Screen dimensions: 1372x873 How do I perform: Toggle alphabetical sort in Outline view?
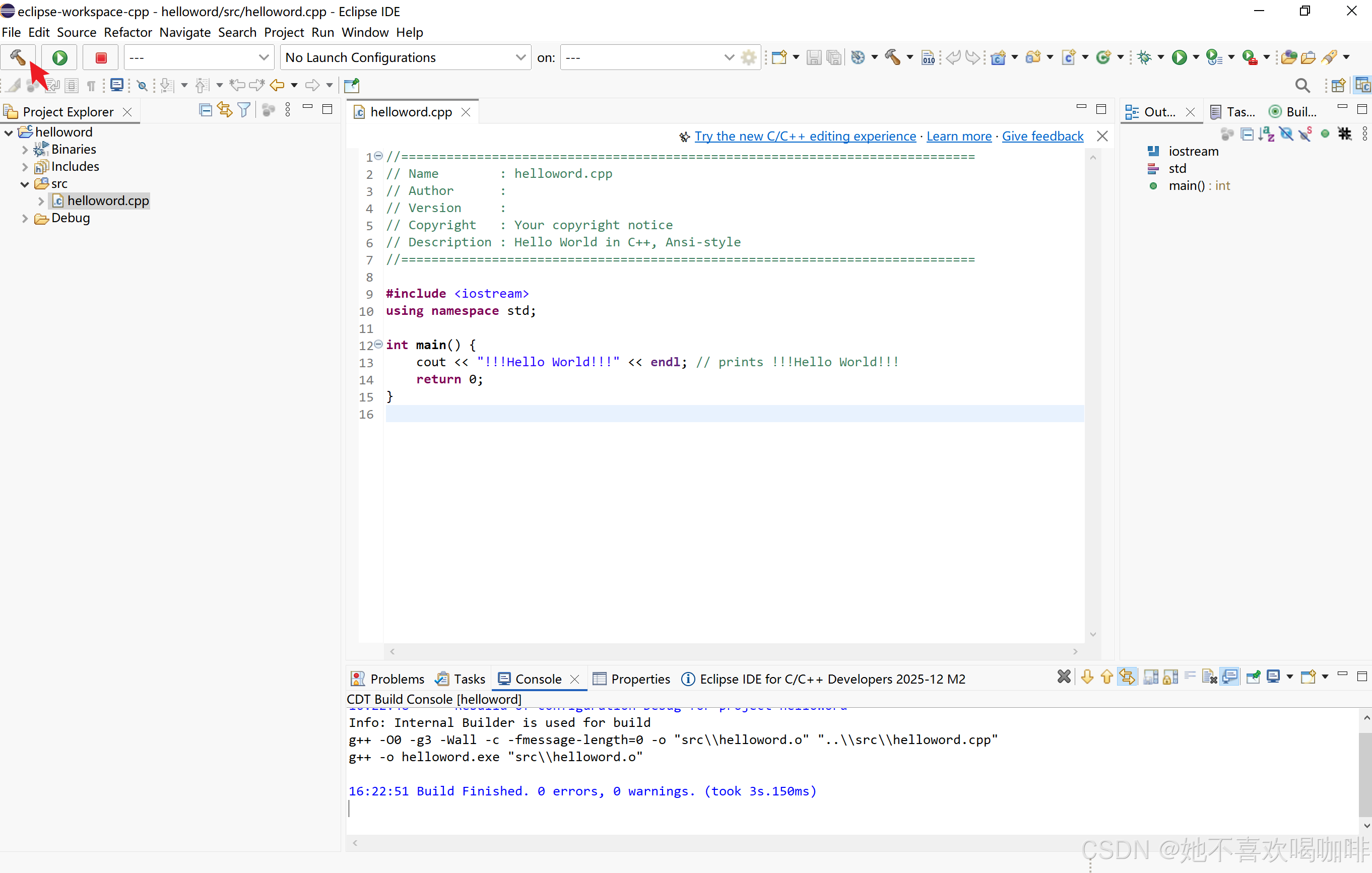coord(1266,135)
